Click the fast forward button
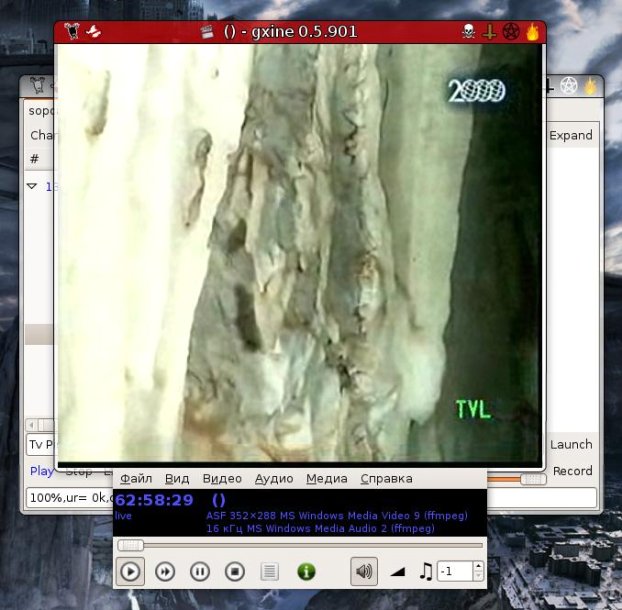The image size is (622, 610). 165,572
